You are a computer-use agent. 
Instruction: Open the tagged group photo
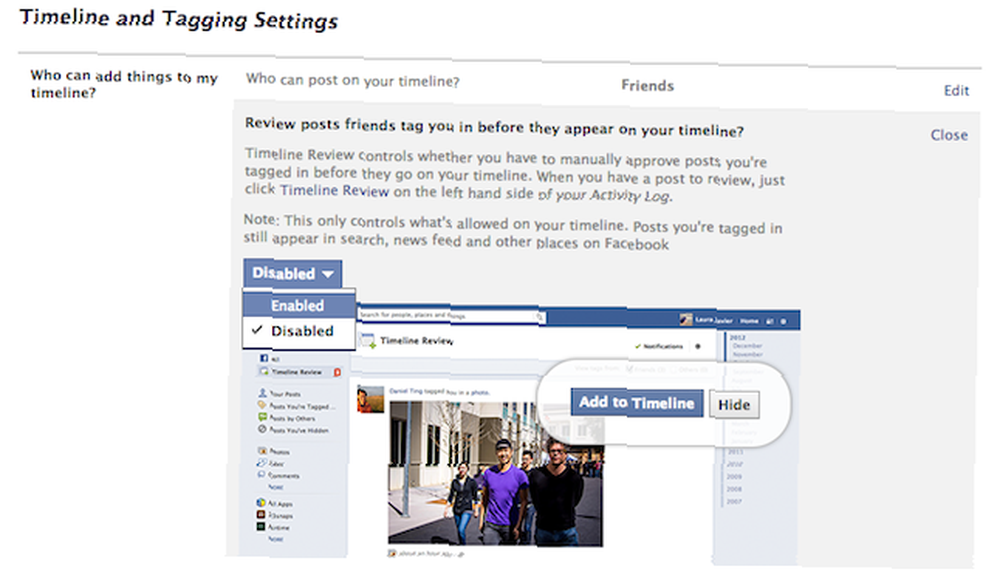tap(495, 473)
